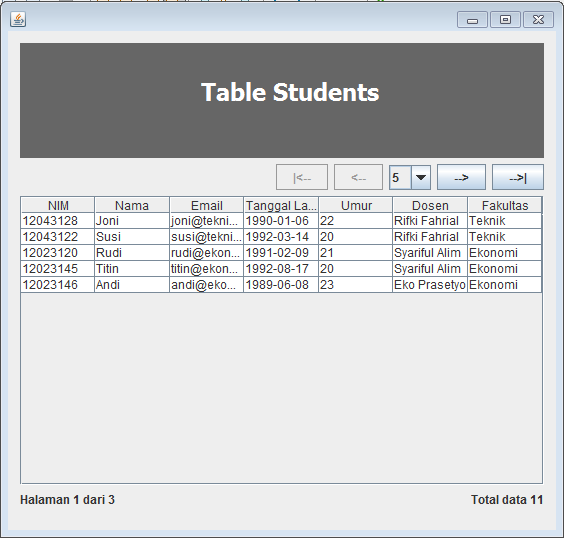This screenshot has width=564, height=538.
Task: Select email cell rudi@ekon...
Action: tap(207, 253)
